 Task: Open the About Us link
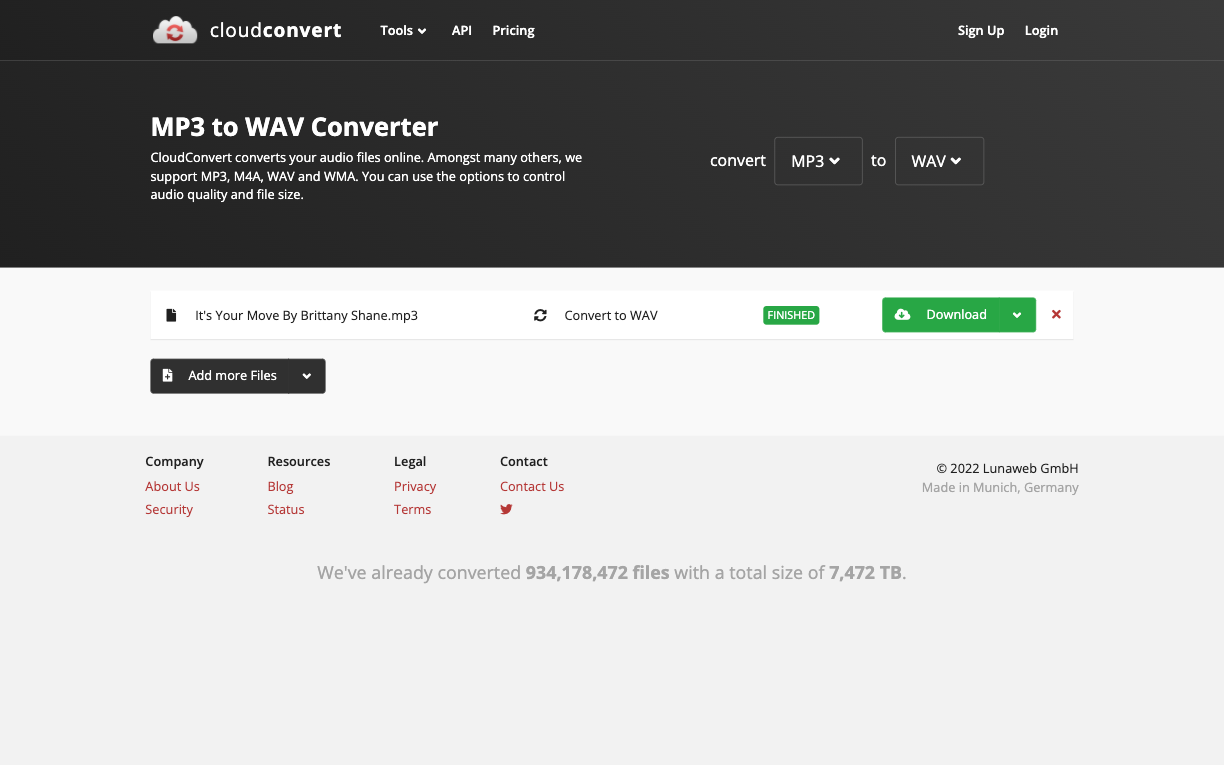172,486
